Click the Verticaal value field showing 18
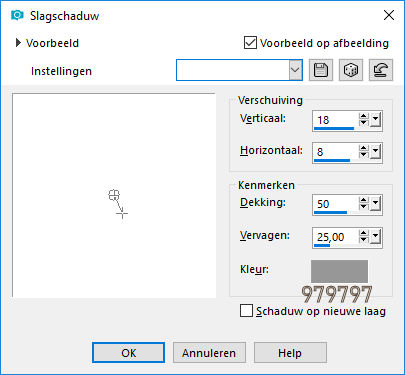 tap(334, 120)
